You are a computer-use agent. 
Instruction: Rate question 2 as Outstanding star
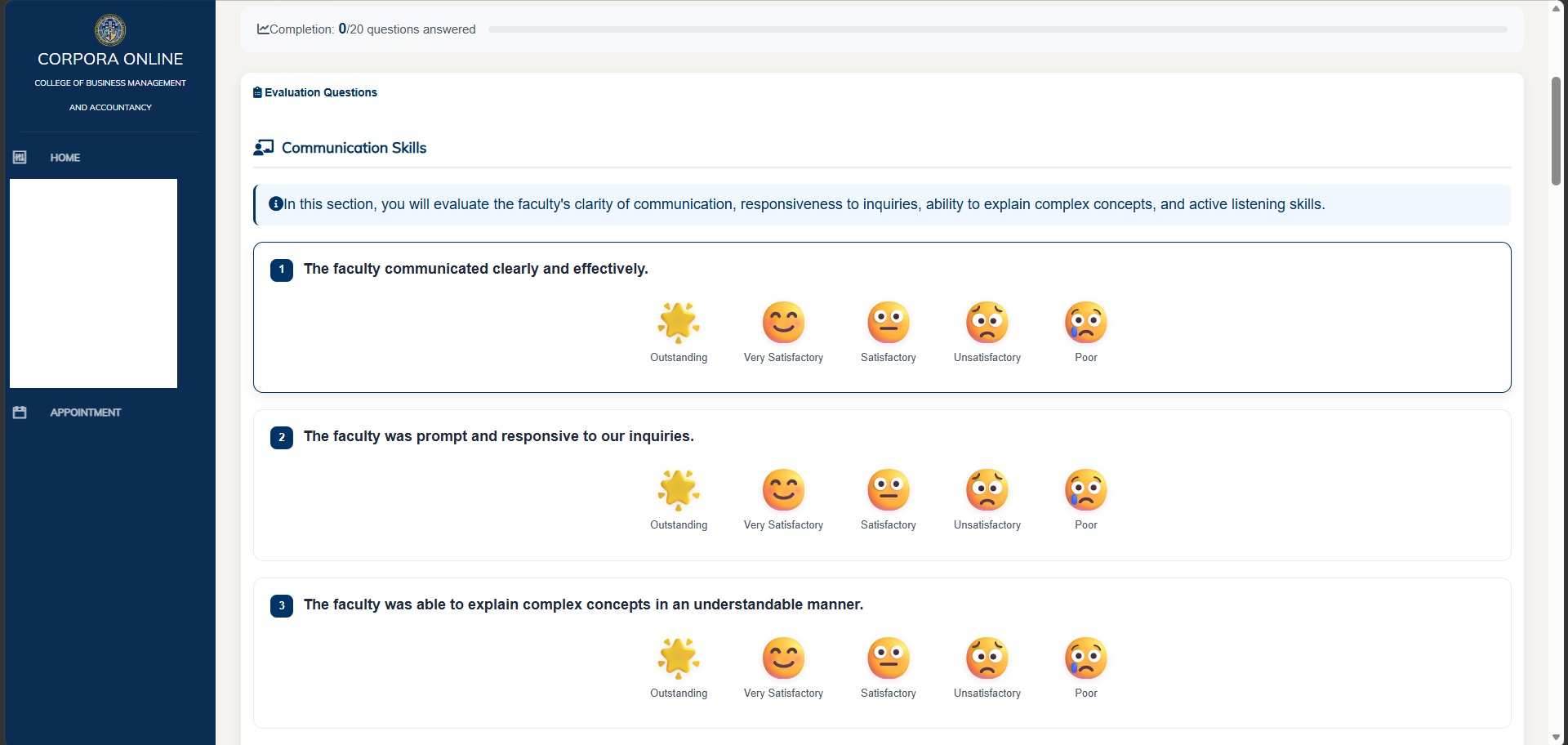[679, 489]
